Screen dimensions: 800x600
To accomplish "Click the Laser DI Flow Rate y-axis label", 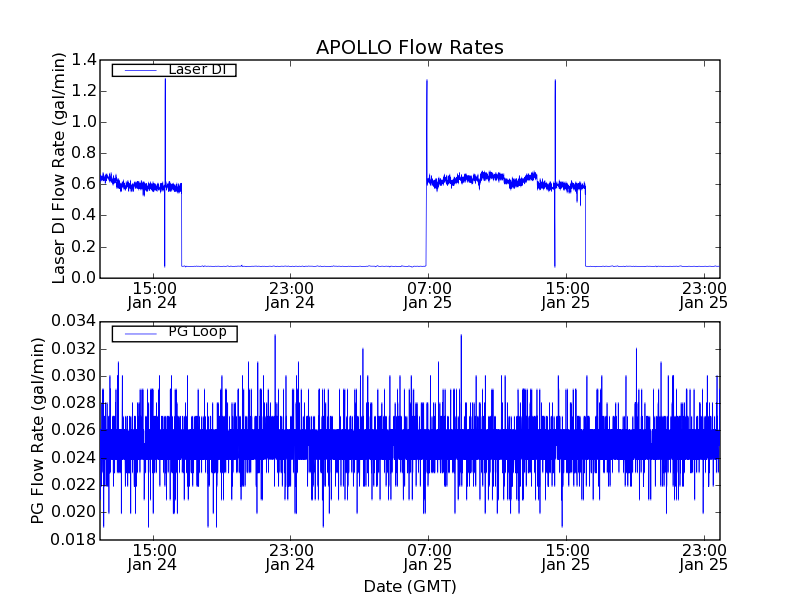I will (59, 169).
